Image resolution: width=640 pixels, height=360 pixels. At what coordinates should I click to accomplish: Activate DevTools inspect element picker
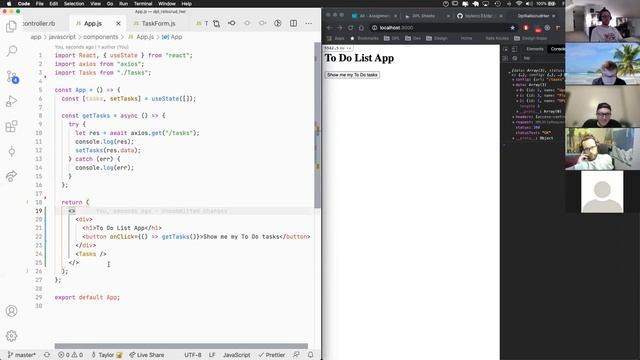(506, 49)
